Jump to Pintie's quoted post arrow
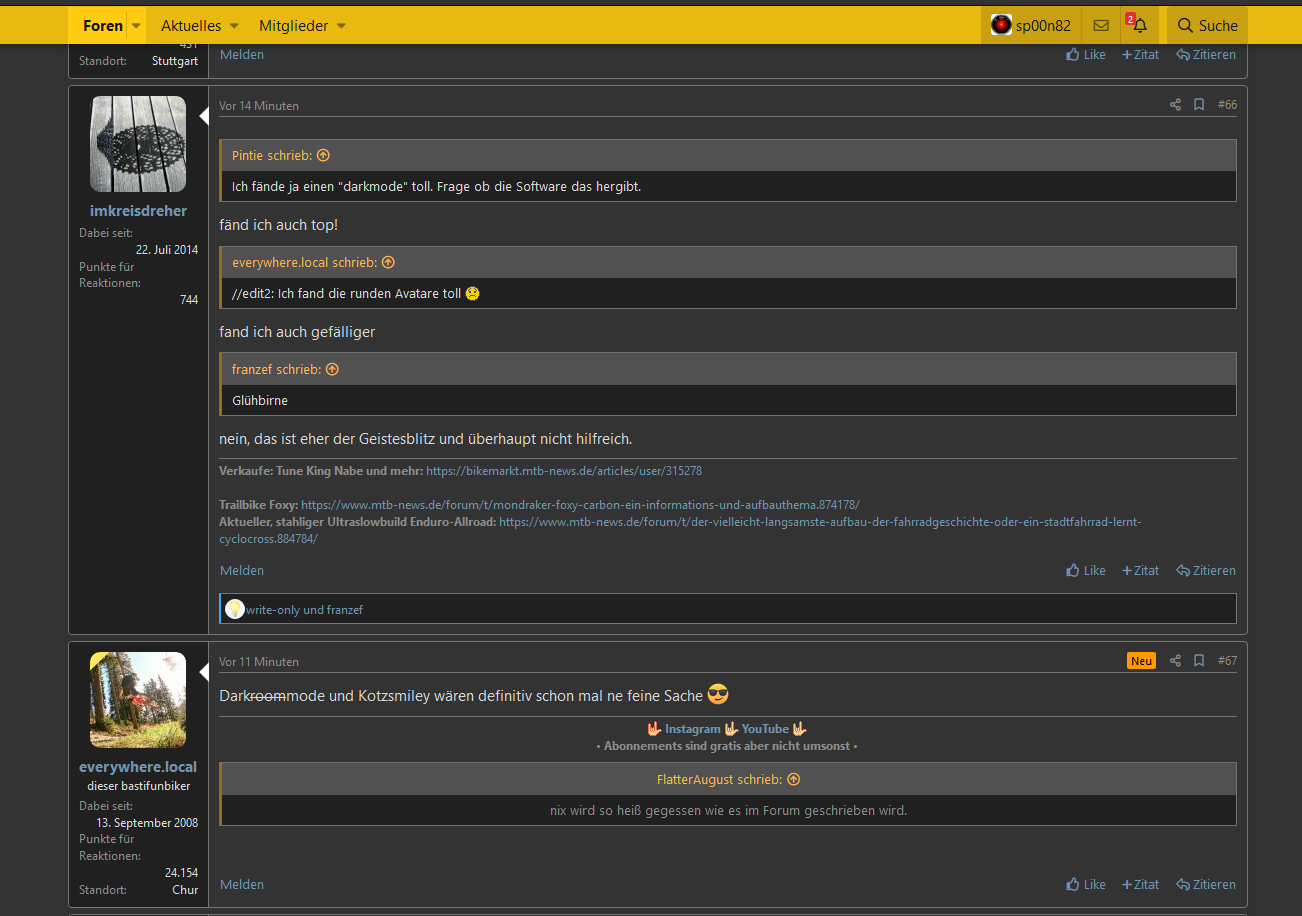Image resolution: width=1302 pixels, height=916 pixels. tap(323, 156)
